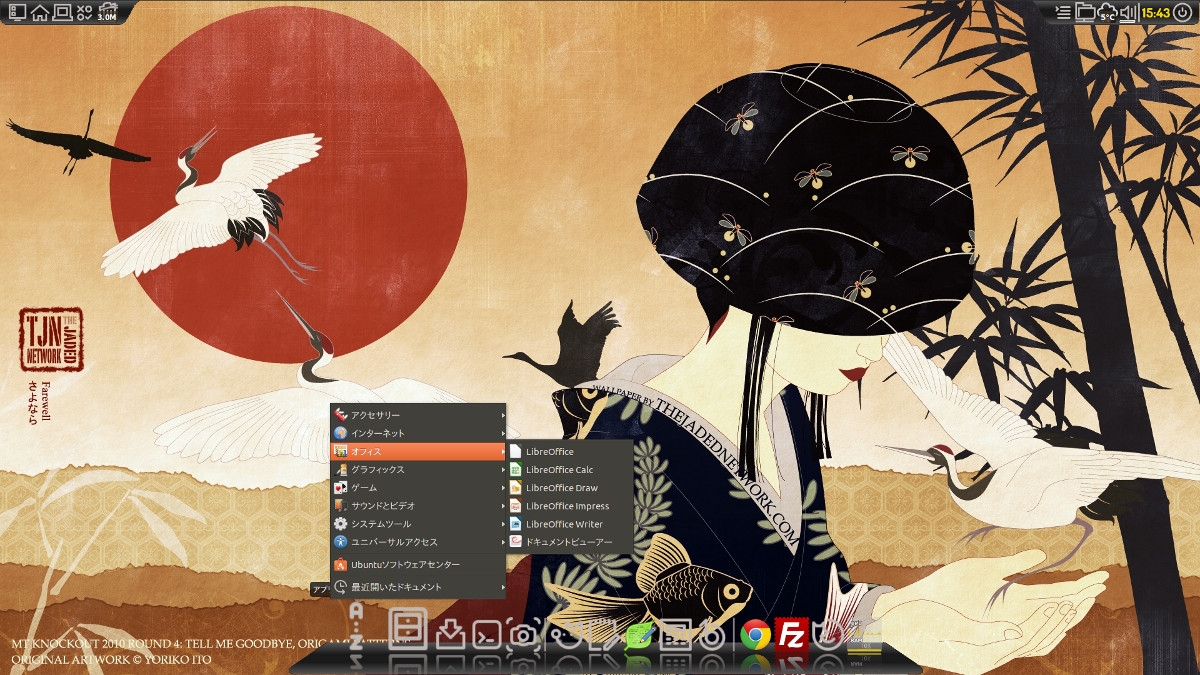Viewport: 1200px width, 675px height.
Task: Click the download tray icon in dock
Action: click(451, 634)
